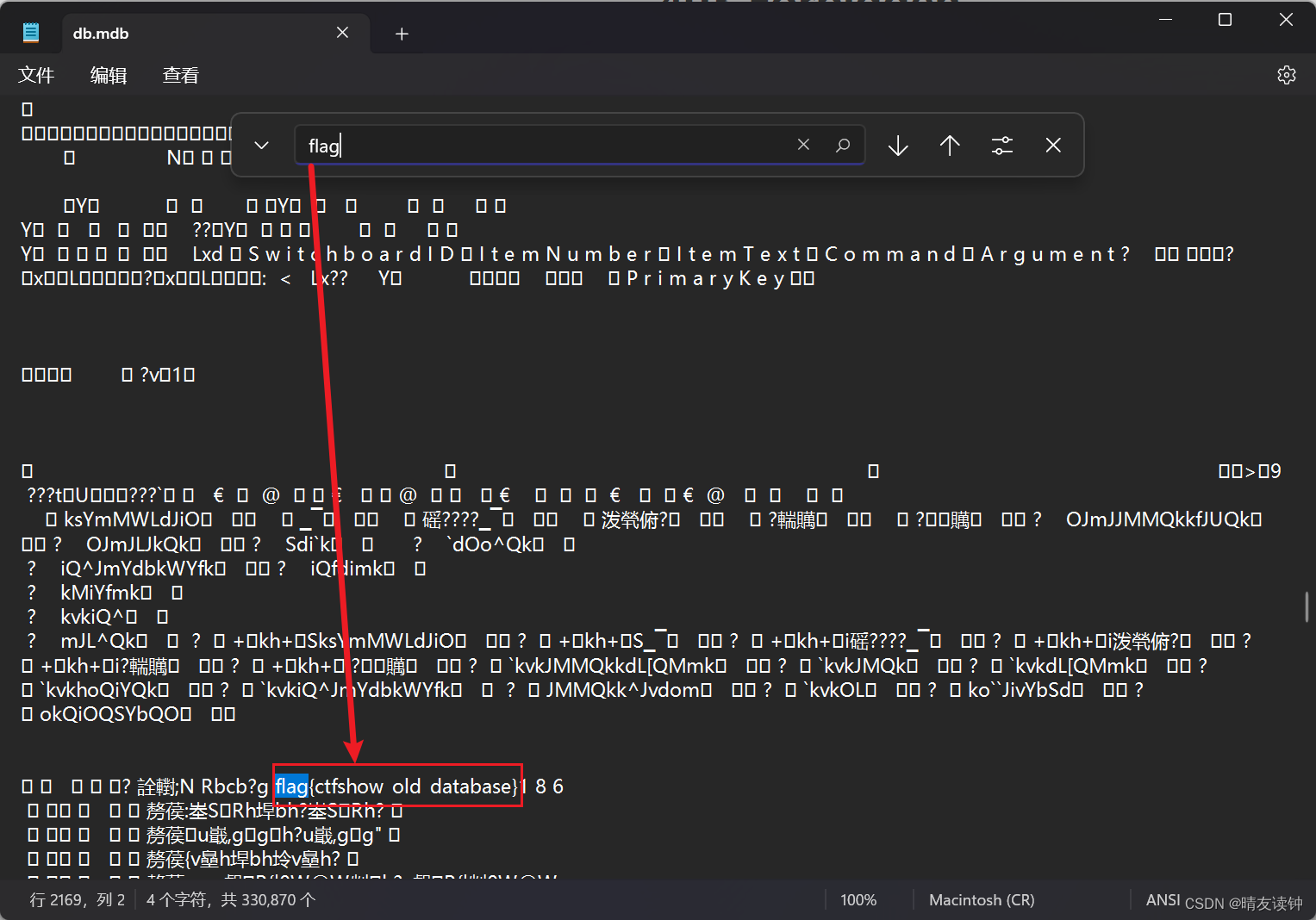Click the text ItemNumber
This screenshot has height=920, width=1316.
tap(565, 254)
